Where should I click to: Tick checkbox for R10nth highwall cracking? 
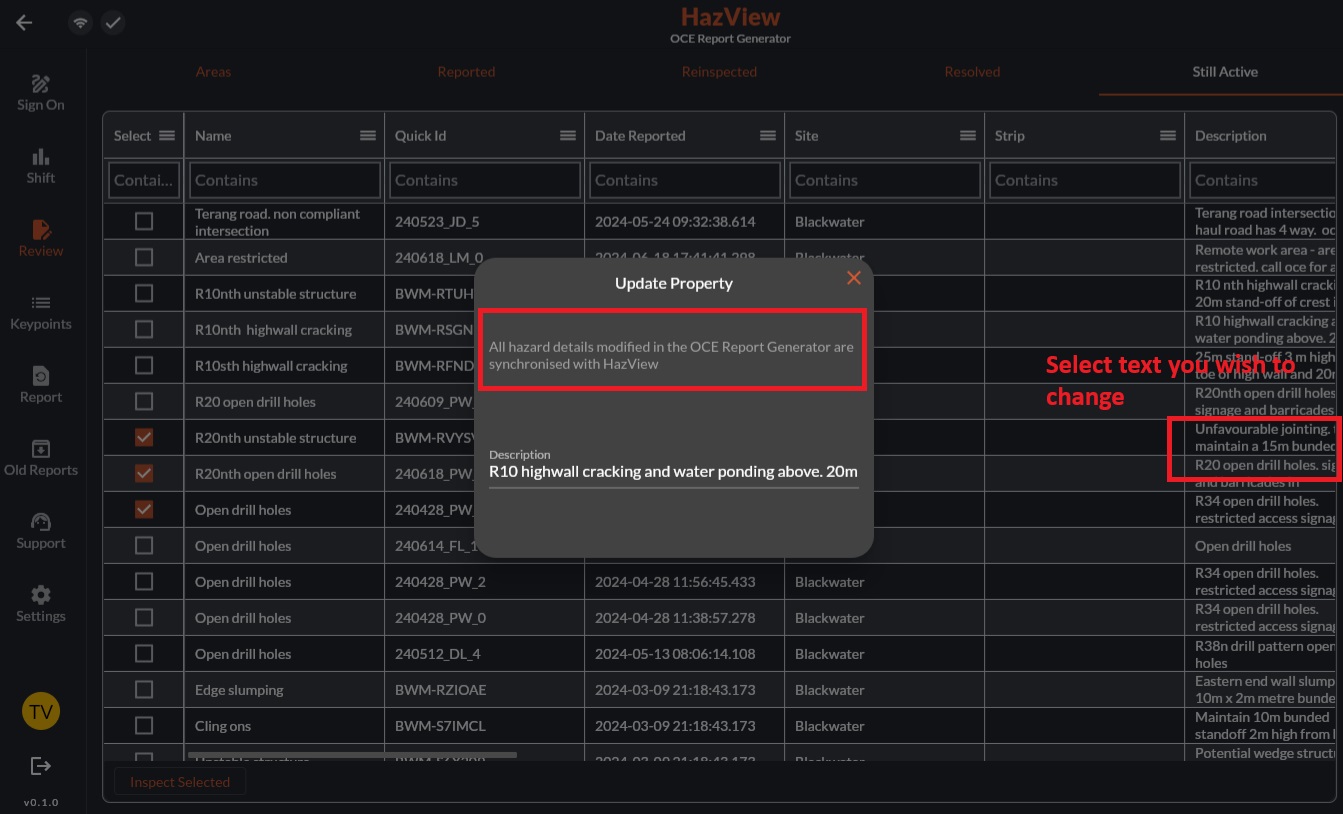click(144, 330)
